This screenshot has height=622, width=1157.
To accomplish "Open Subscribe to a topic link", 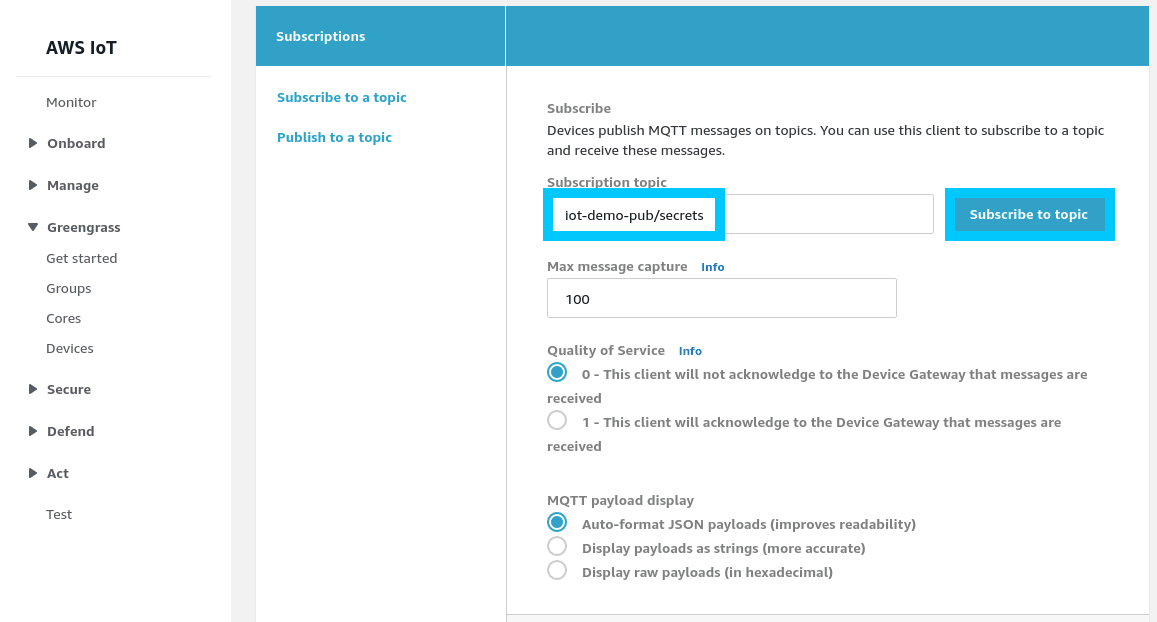I will (342, 97).
